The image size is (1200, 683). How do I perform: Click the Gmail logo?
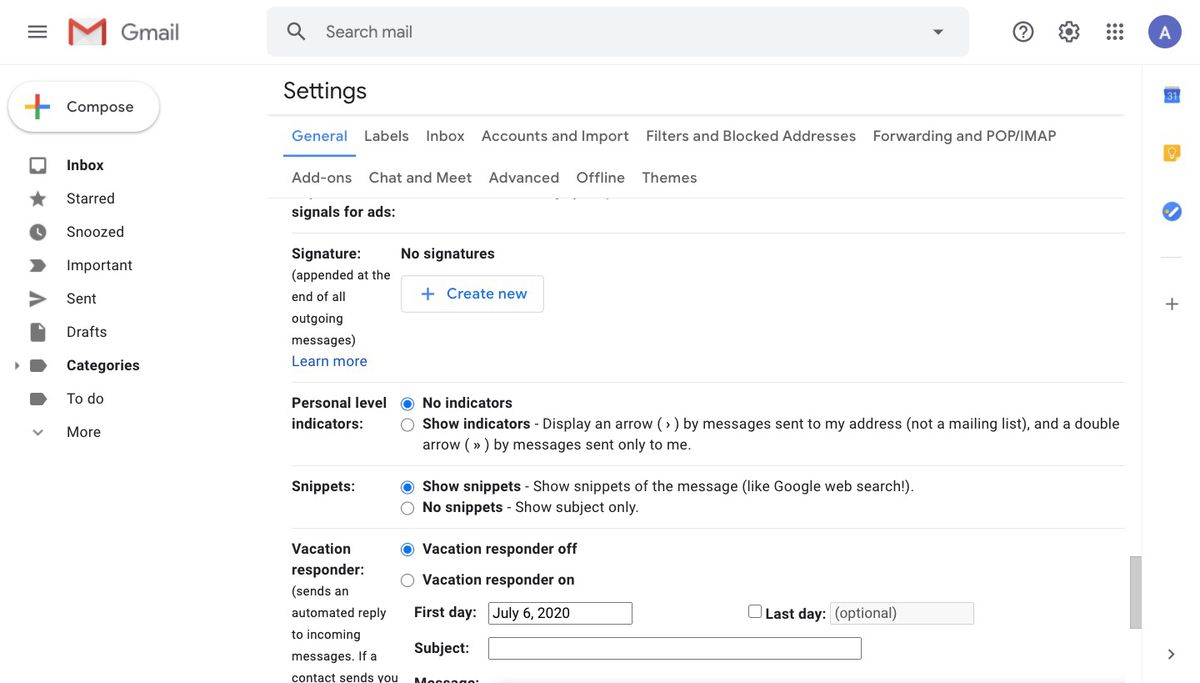[x=123, y=32]
